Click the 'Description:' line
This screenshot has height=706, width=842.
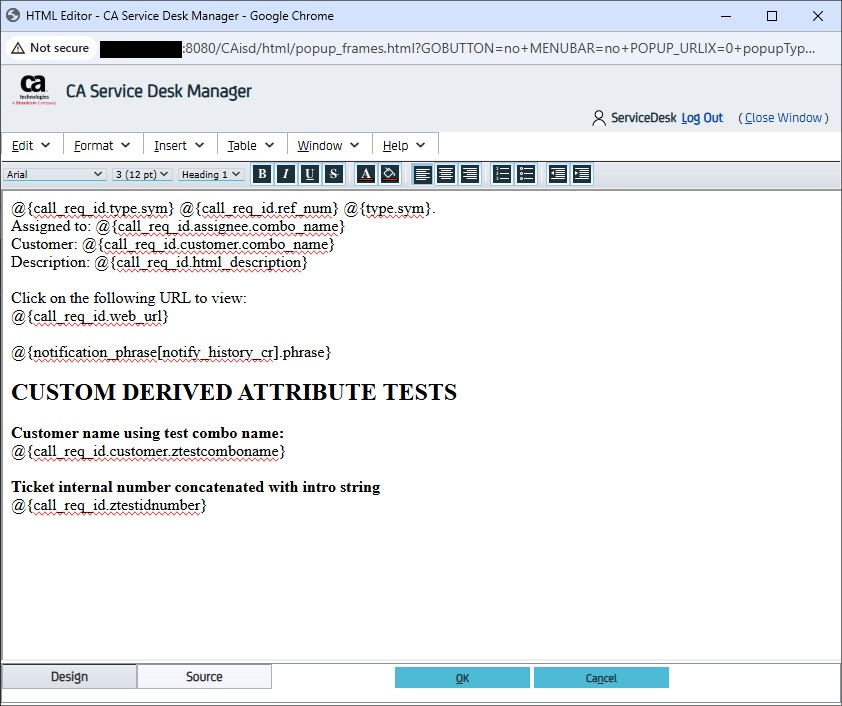tap(159, 262)
